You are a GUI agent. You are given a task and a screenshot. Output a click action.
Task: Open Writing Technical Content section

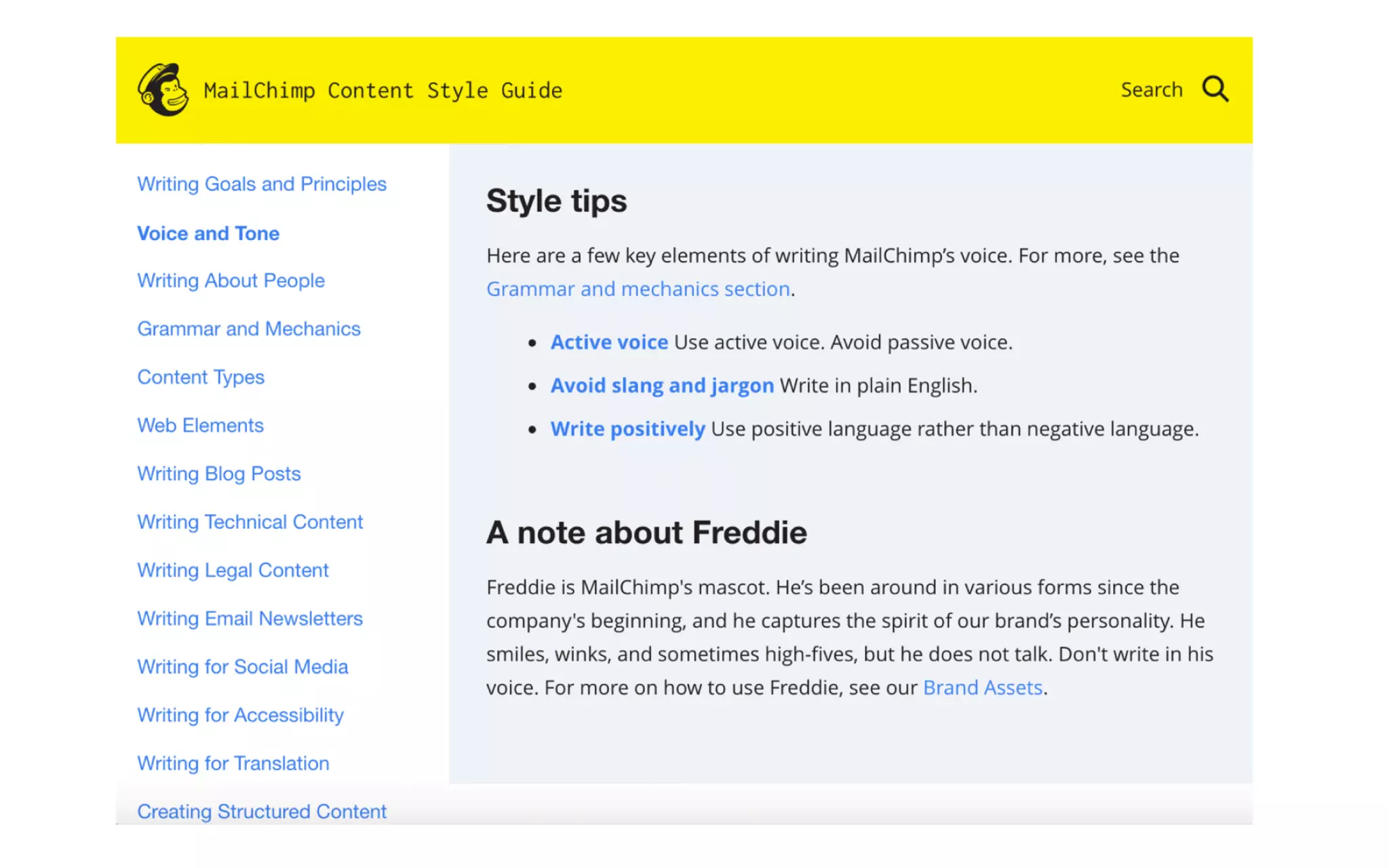(x=250, y=521)
